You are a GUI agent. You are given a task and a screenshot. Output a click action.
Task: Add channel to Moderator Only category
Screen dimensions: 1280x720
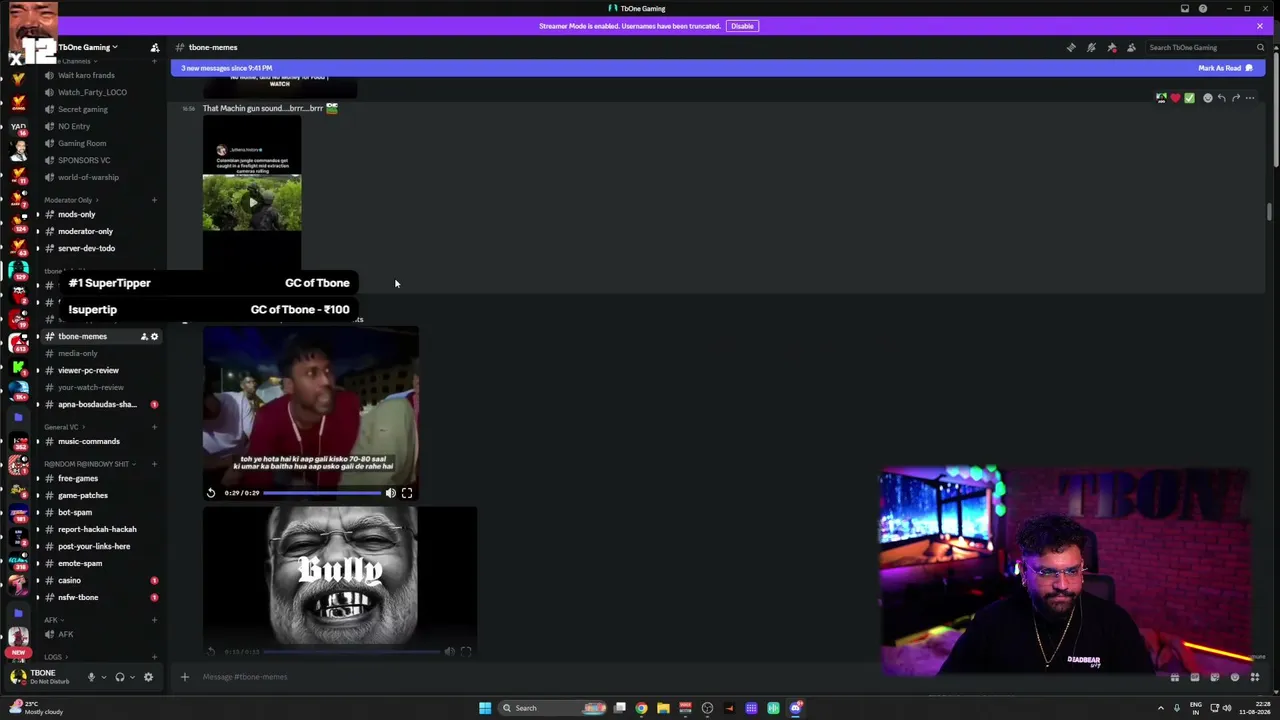click(x=154, y=200)
